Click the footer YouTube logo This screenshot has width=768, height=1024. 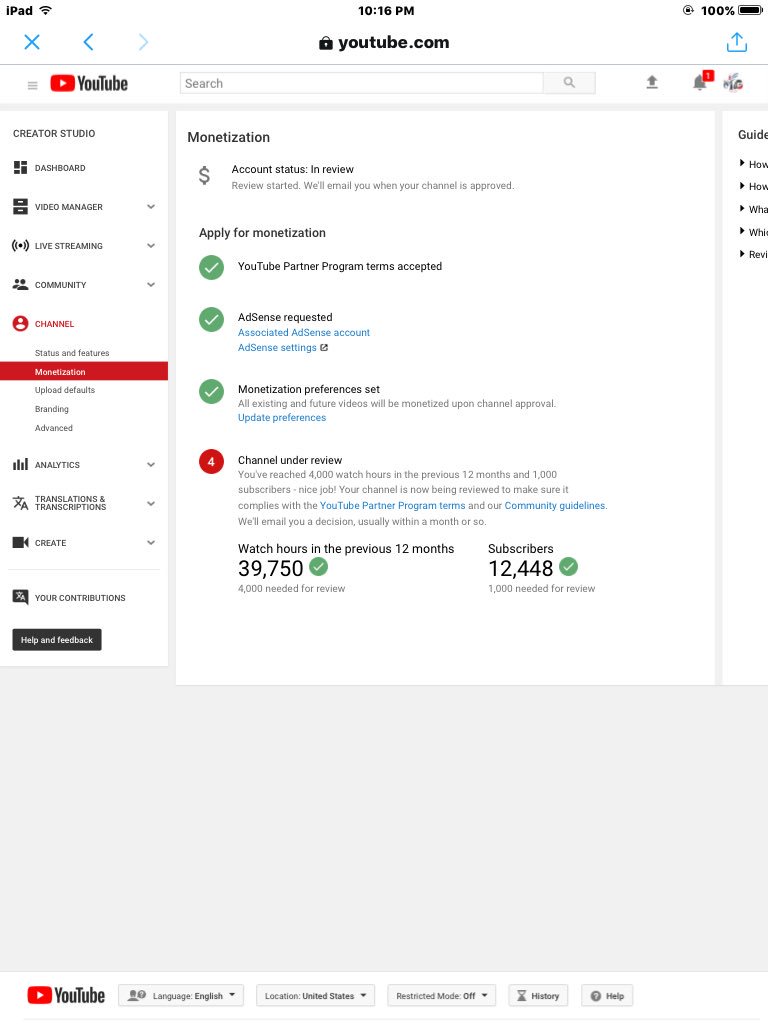coord(66,995)
